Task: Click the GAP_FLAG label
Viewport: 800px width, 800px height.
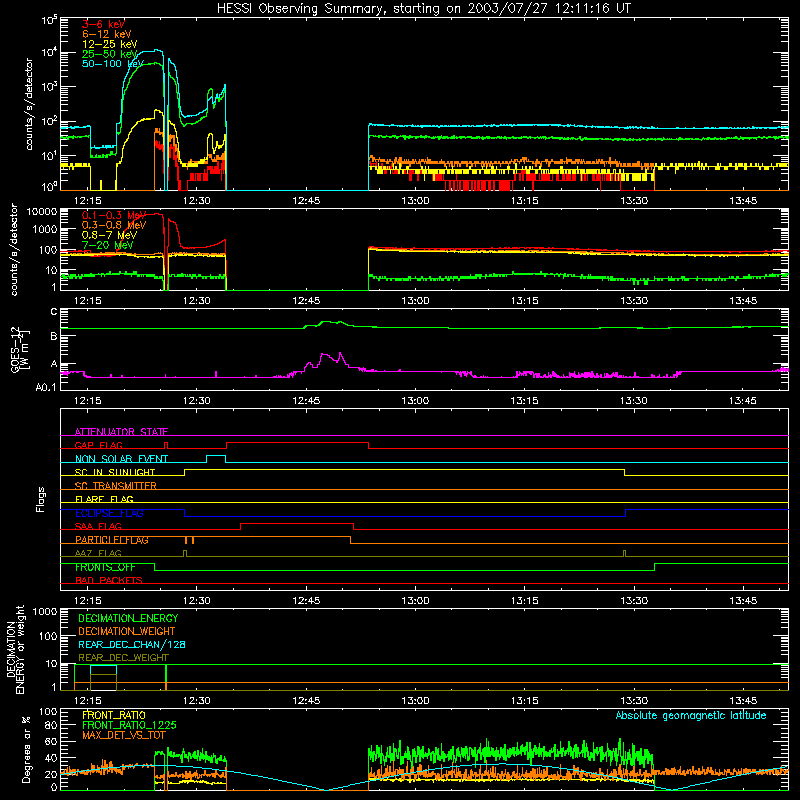Action: (x=98, y=445)
